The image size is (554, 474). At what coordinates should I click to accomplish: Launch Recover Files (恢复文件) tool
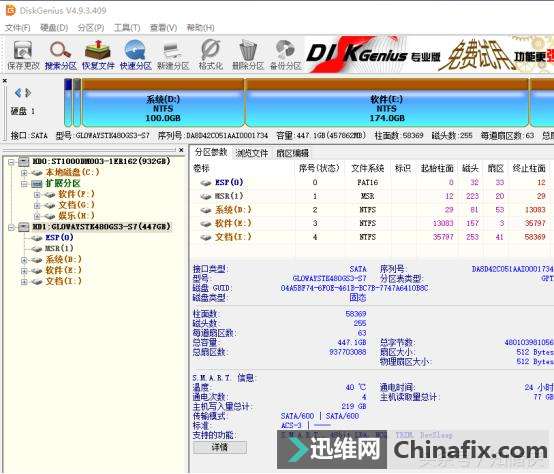98,55
